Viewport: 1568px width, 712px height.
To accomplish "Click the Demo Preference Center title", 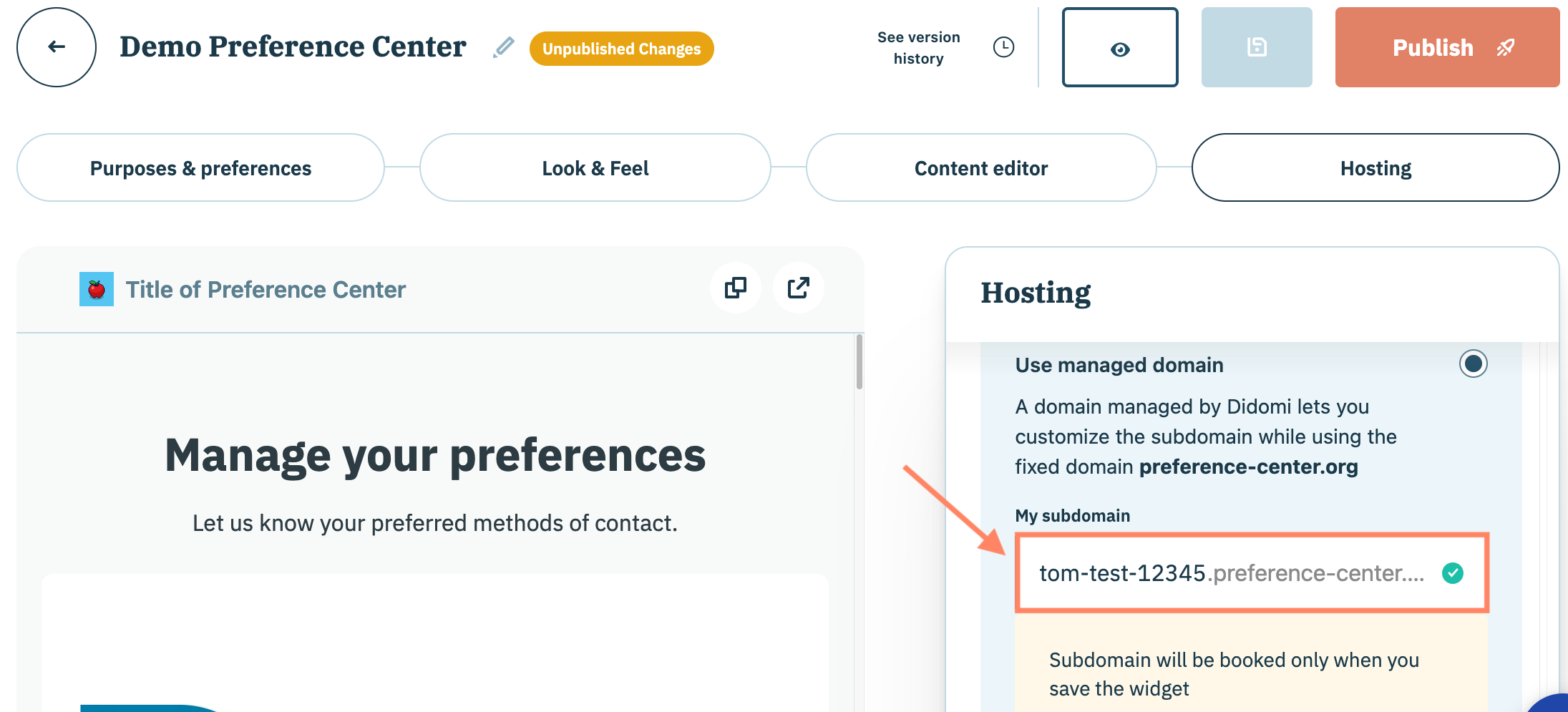I will pos(293,47).
